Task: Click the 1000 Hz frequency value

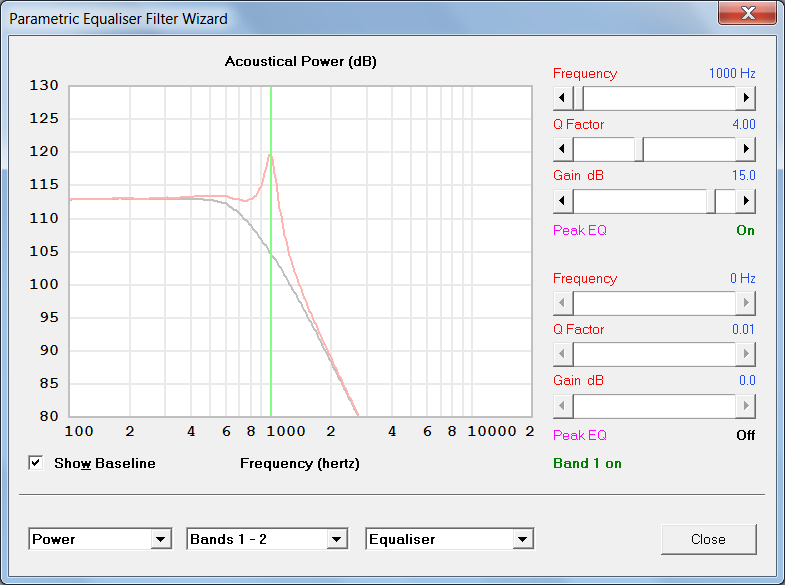Action: pos(732,73)
